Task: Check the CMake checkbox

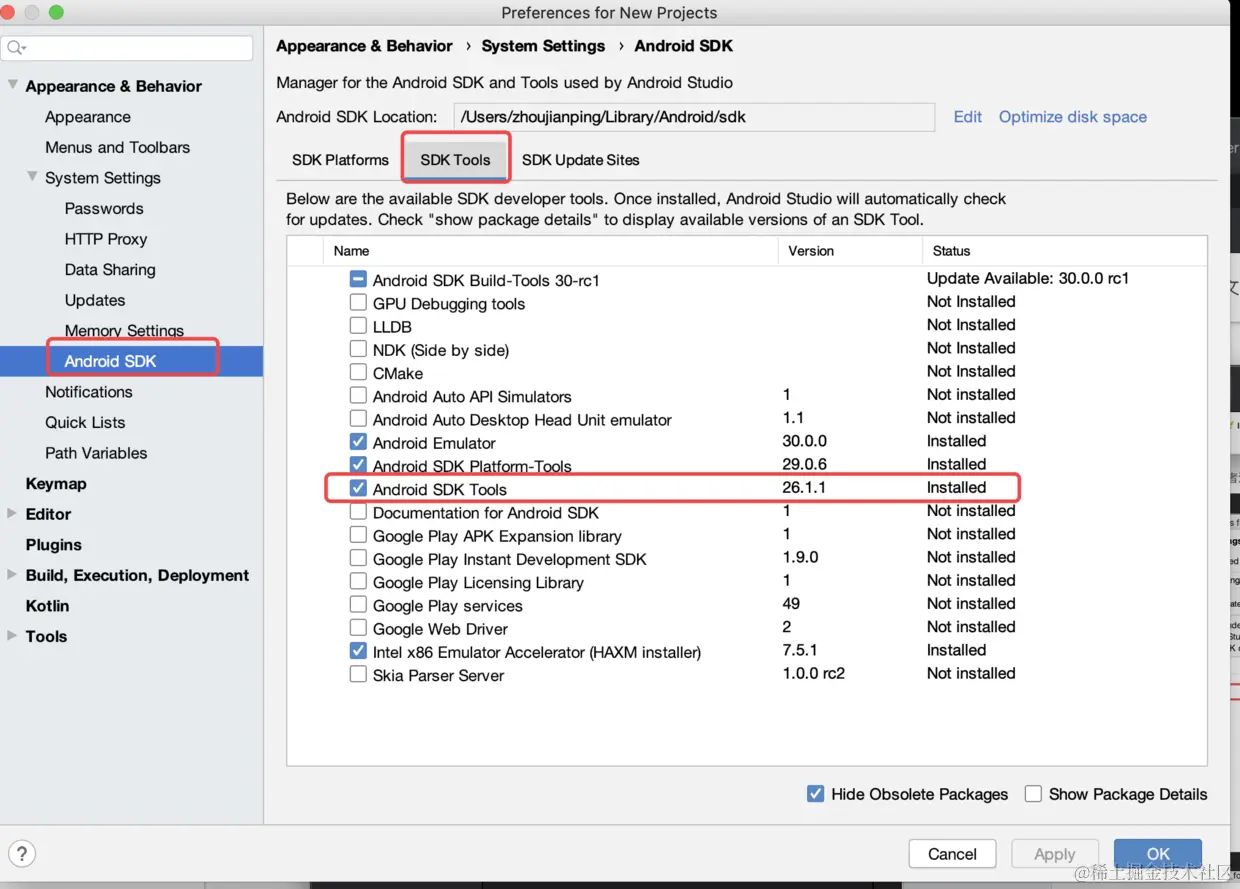Action: point(358,372)
